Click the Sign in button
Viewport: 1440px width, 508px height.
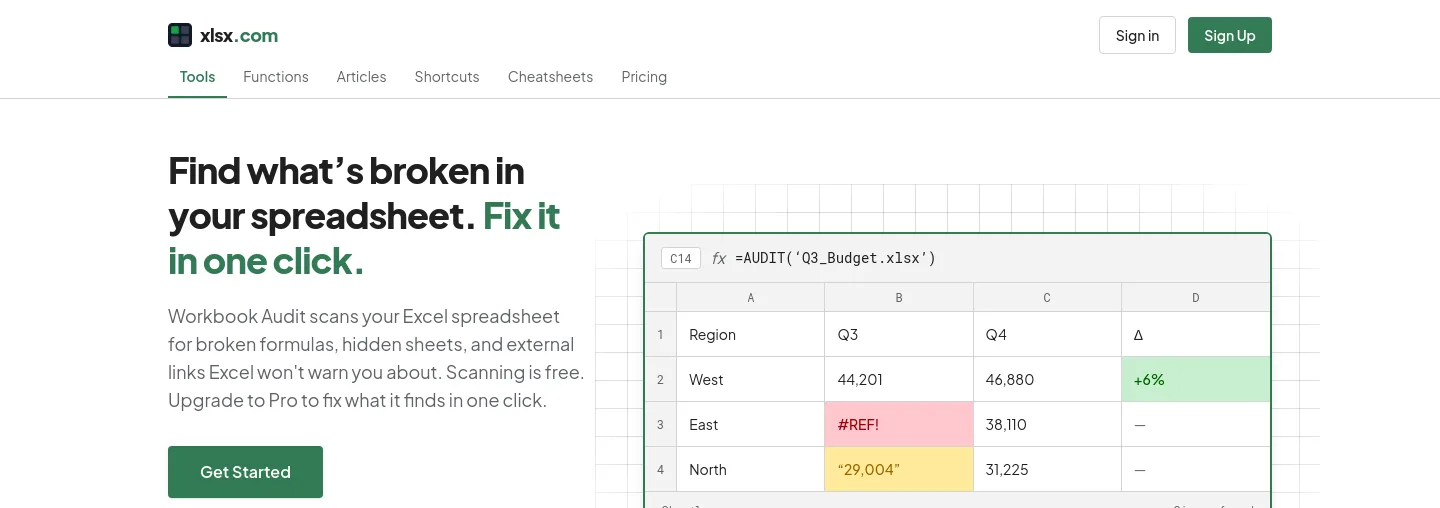[1137, 35]
